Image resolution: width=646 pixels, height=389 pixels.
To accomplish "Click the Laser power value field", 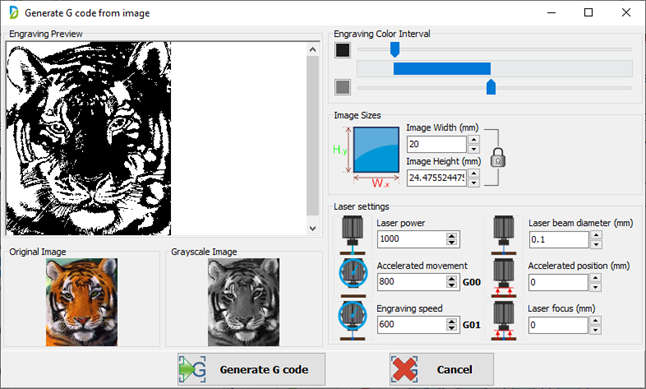I will (412, 239).
